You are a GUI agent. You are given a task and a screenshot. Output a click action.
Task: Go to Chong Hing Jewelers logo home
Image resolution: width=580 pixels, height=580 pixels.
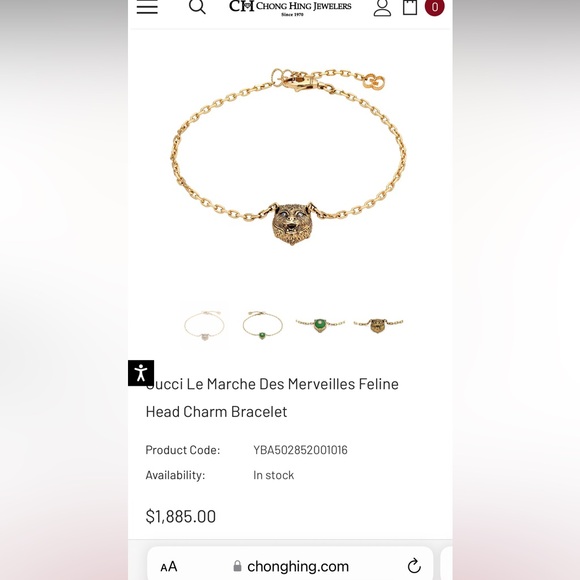290,7
